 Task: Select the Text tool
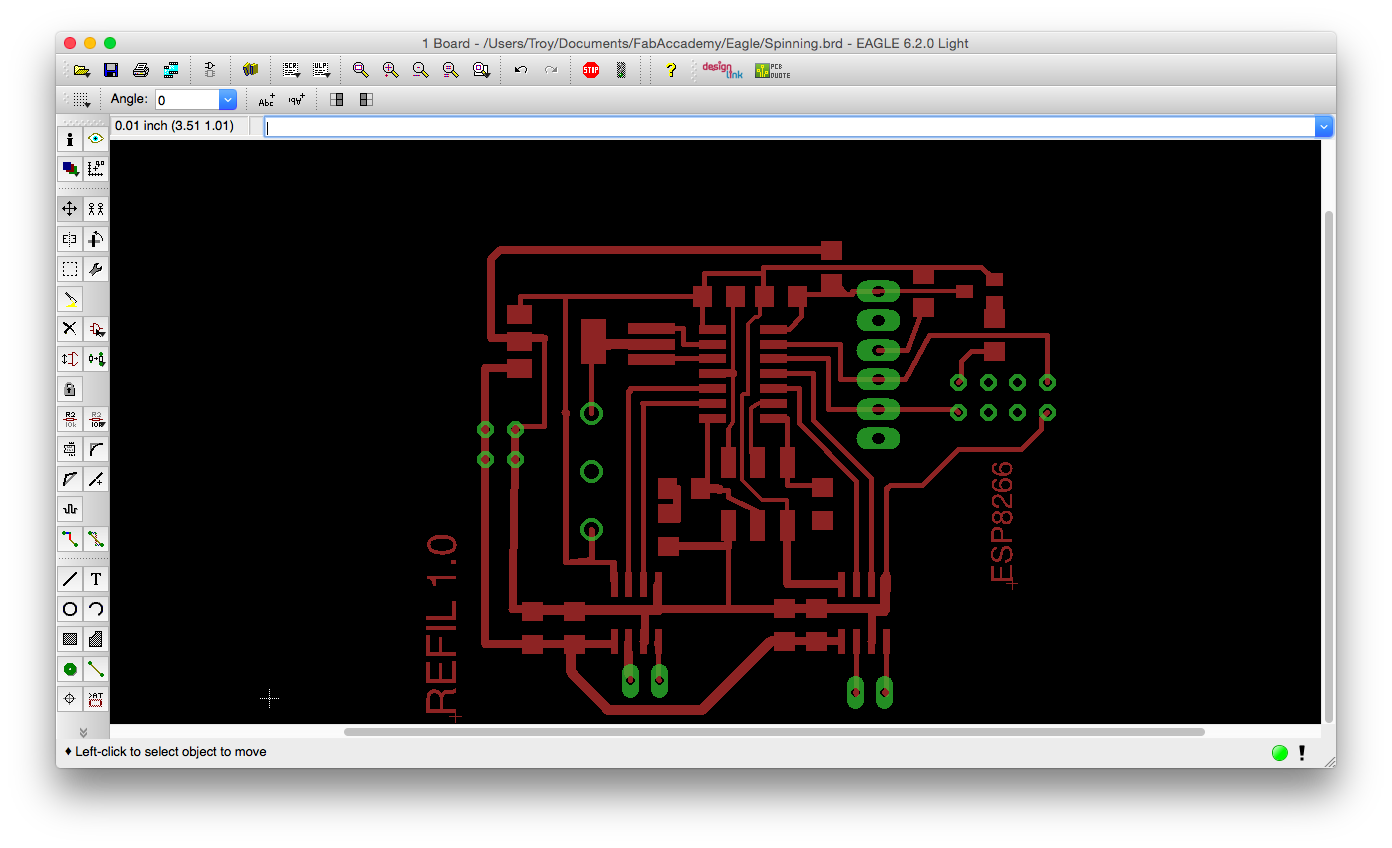click(x=96, y=579)
